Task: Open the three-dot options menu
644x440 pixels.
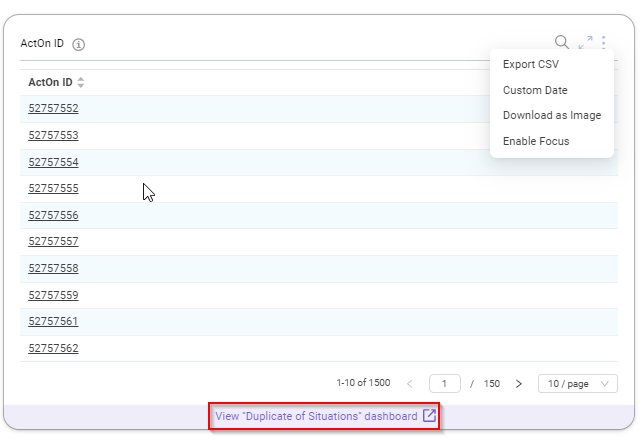Action: (x=603, y=42)
